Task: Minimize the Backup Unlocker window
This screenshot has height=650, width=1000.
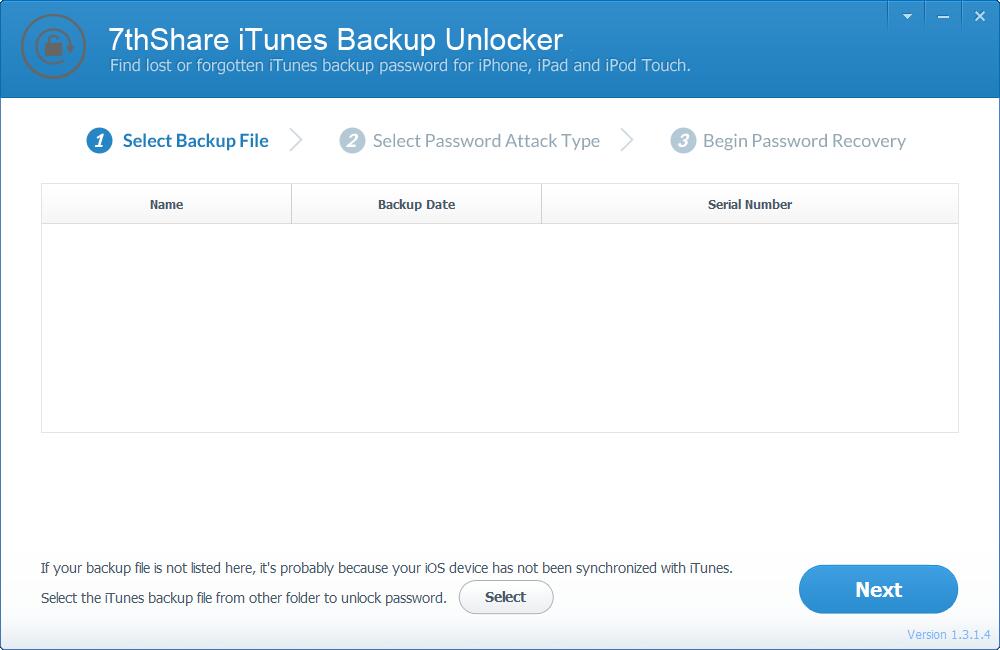Action: (x=943, y=17)
